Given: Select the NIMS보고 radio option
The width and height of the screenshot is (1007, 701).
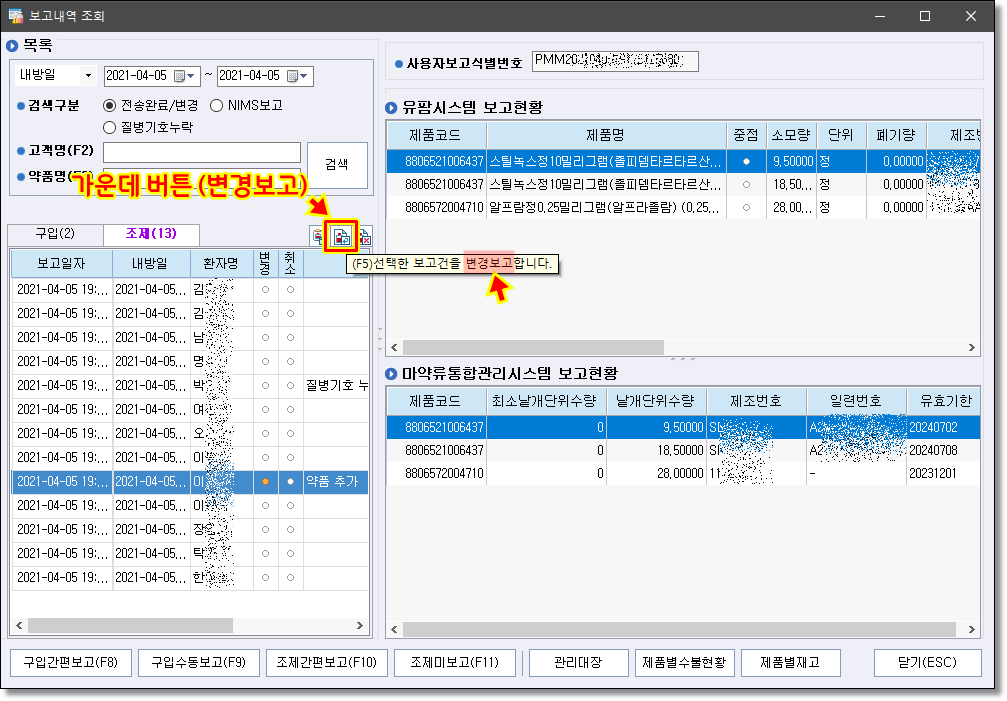Looking at the screenshot, I should click(x=217, y=105).
